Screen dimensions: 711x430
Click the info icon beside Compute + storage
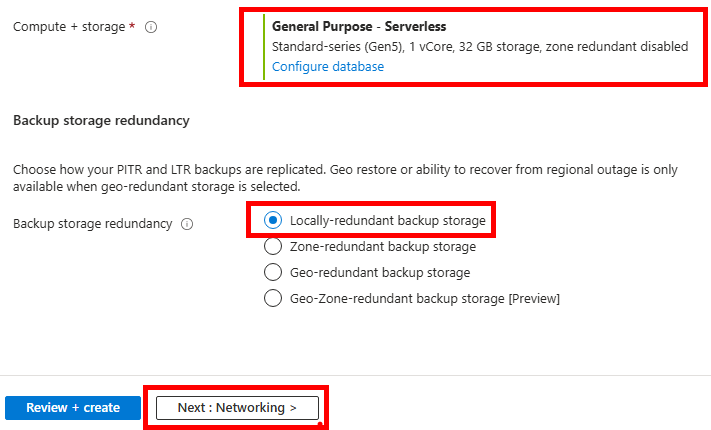(x=151, y=27)
